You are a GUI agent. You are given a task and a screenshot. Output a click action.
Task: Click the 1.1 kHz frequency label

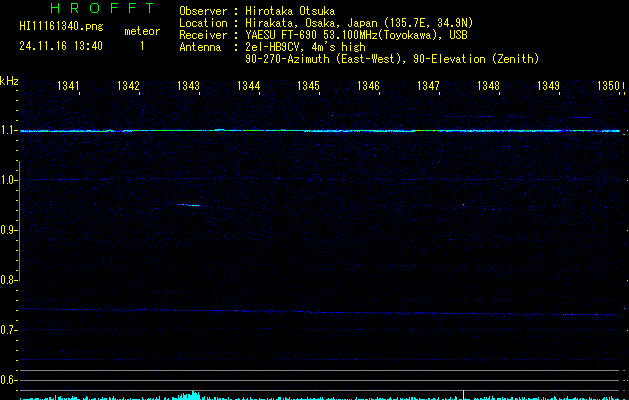(x=8, y=130)
